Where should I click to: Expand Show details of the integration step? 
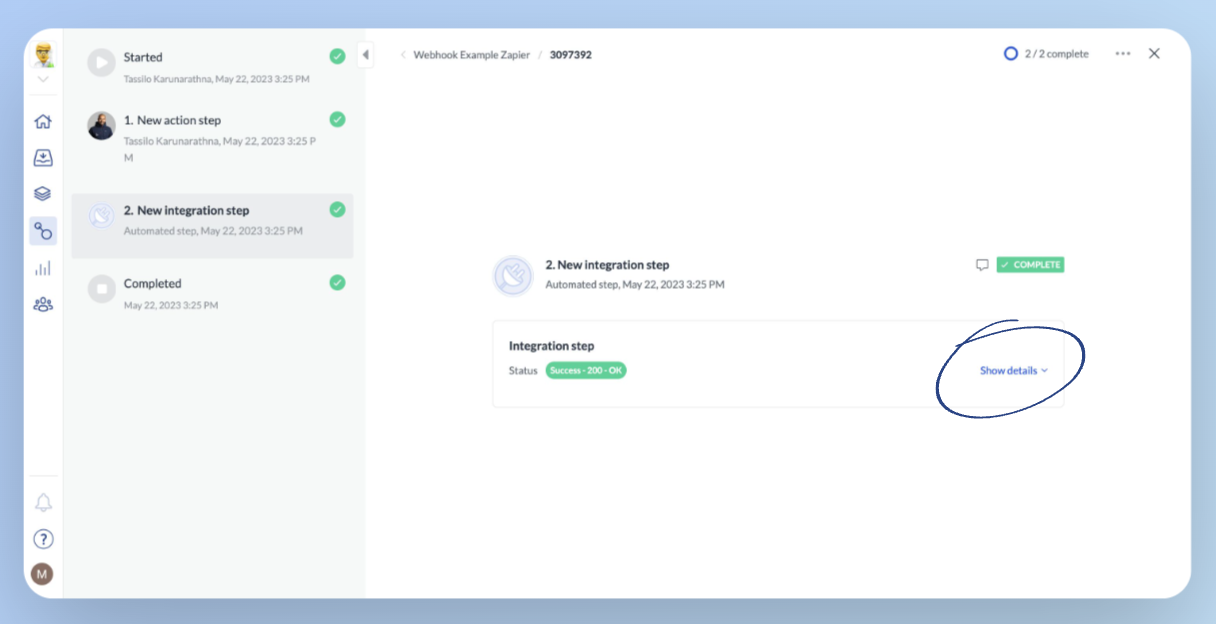click(x=1013, y=371)
